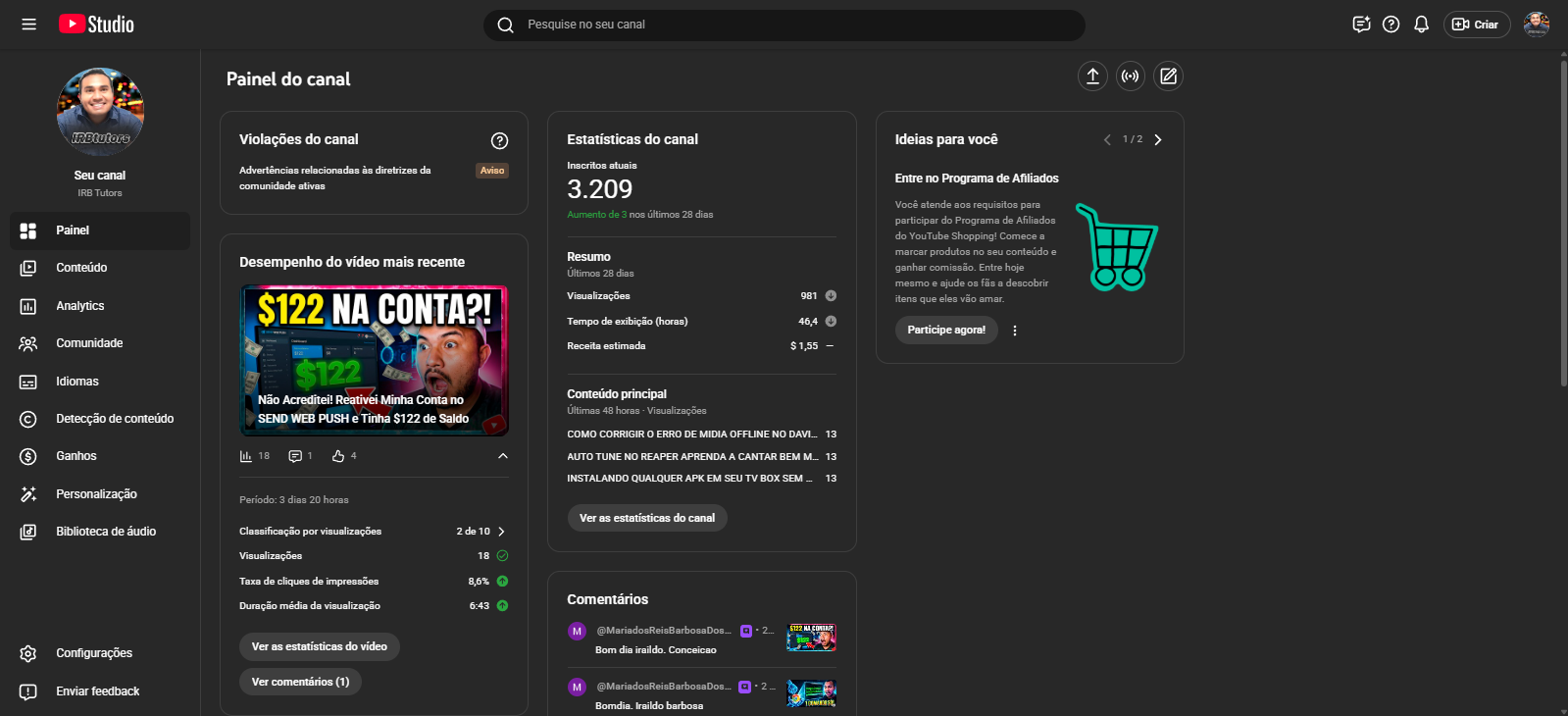Open three-dot options beside Participe agora

click(x=1015, y=331)
